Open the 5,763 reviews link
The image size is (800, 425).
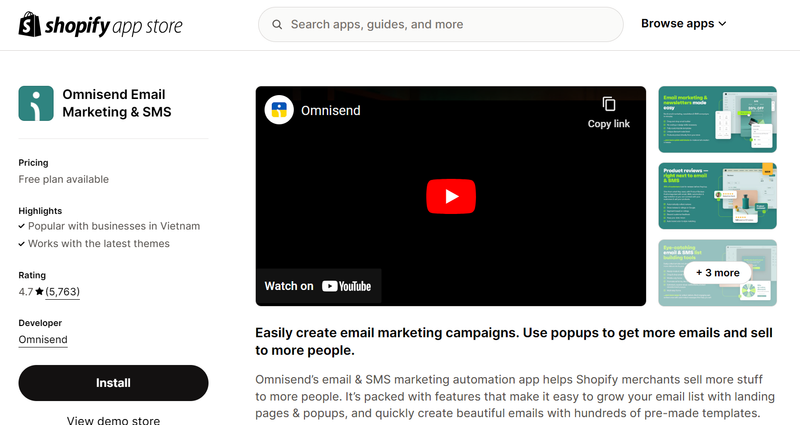(x=62, y=292)
